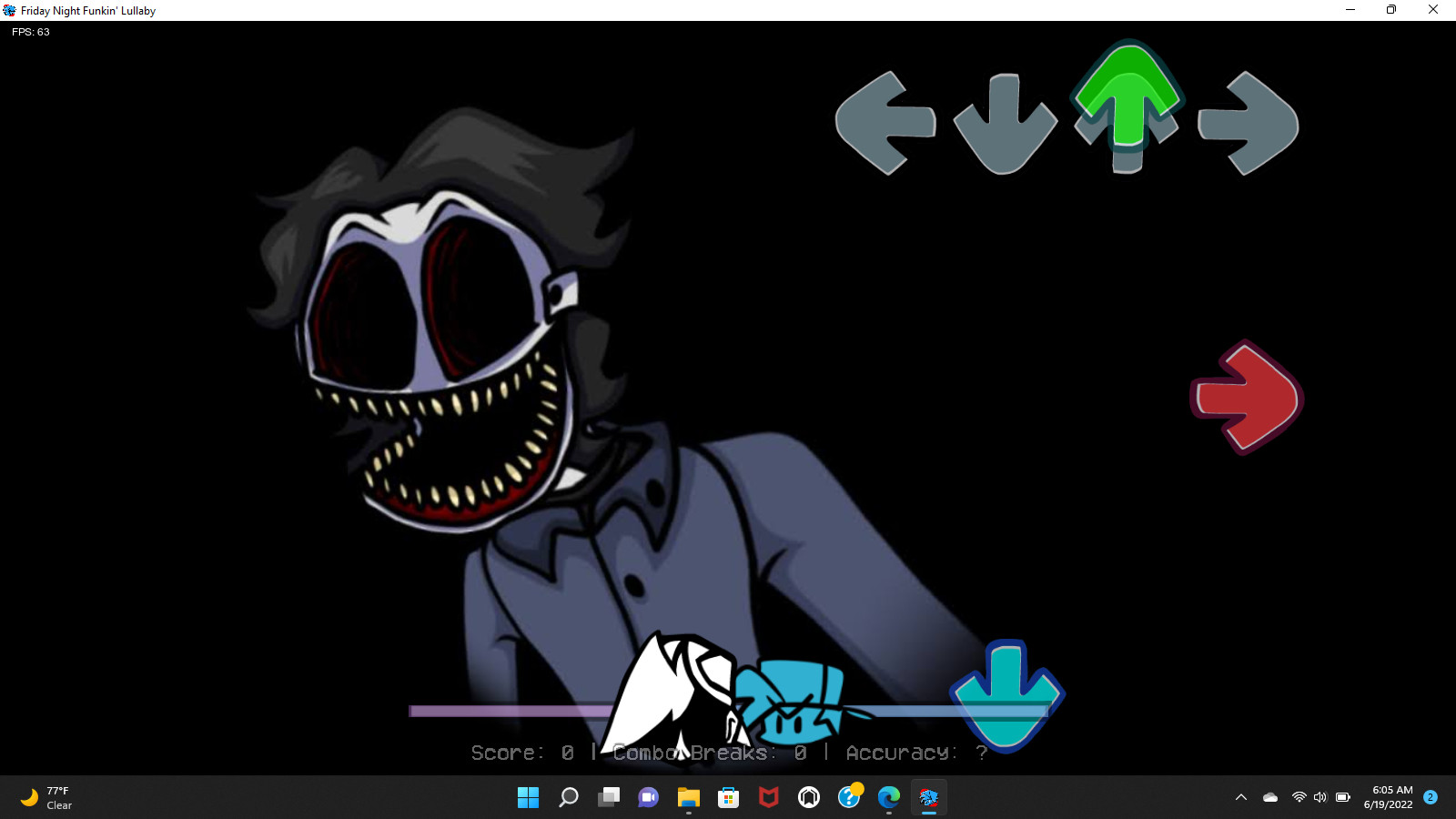1456x819 pixels.
Task: Open the Microsoft Store
Action: (x=727, y=798)
